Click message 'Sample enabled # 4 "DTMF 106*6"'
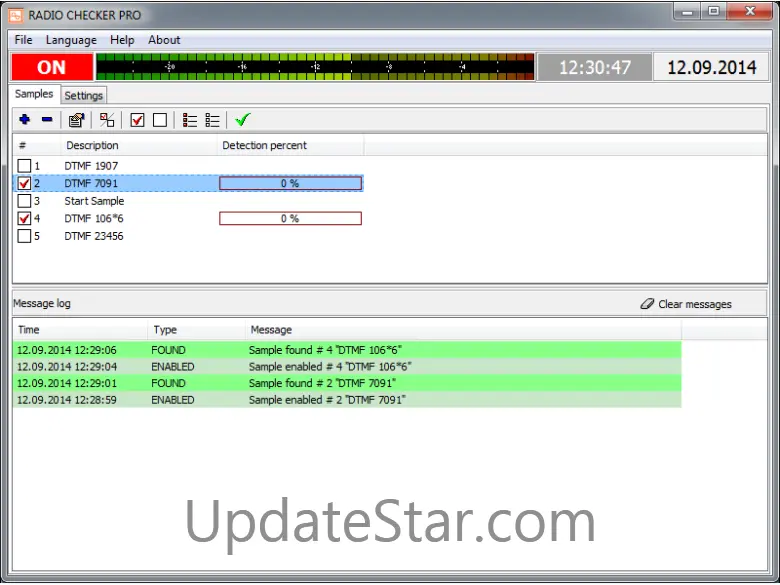The image size is (780, 585). (x=330, y=367)
